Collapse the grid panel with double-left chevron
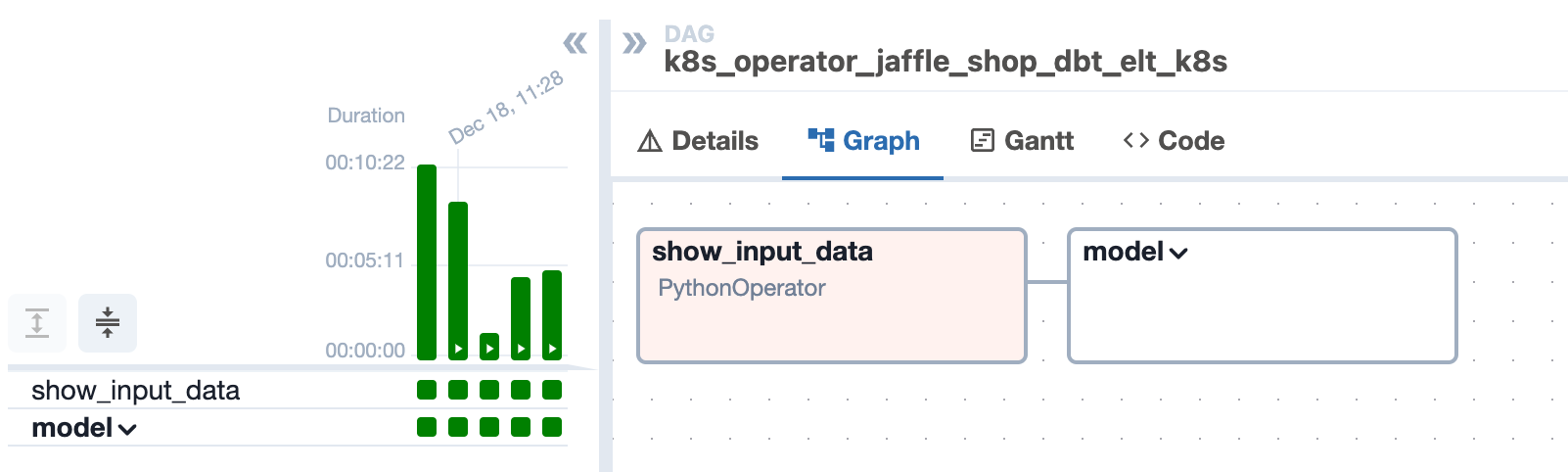 pyautogui.click(x=576, y=43)
